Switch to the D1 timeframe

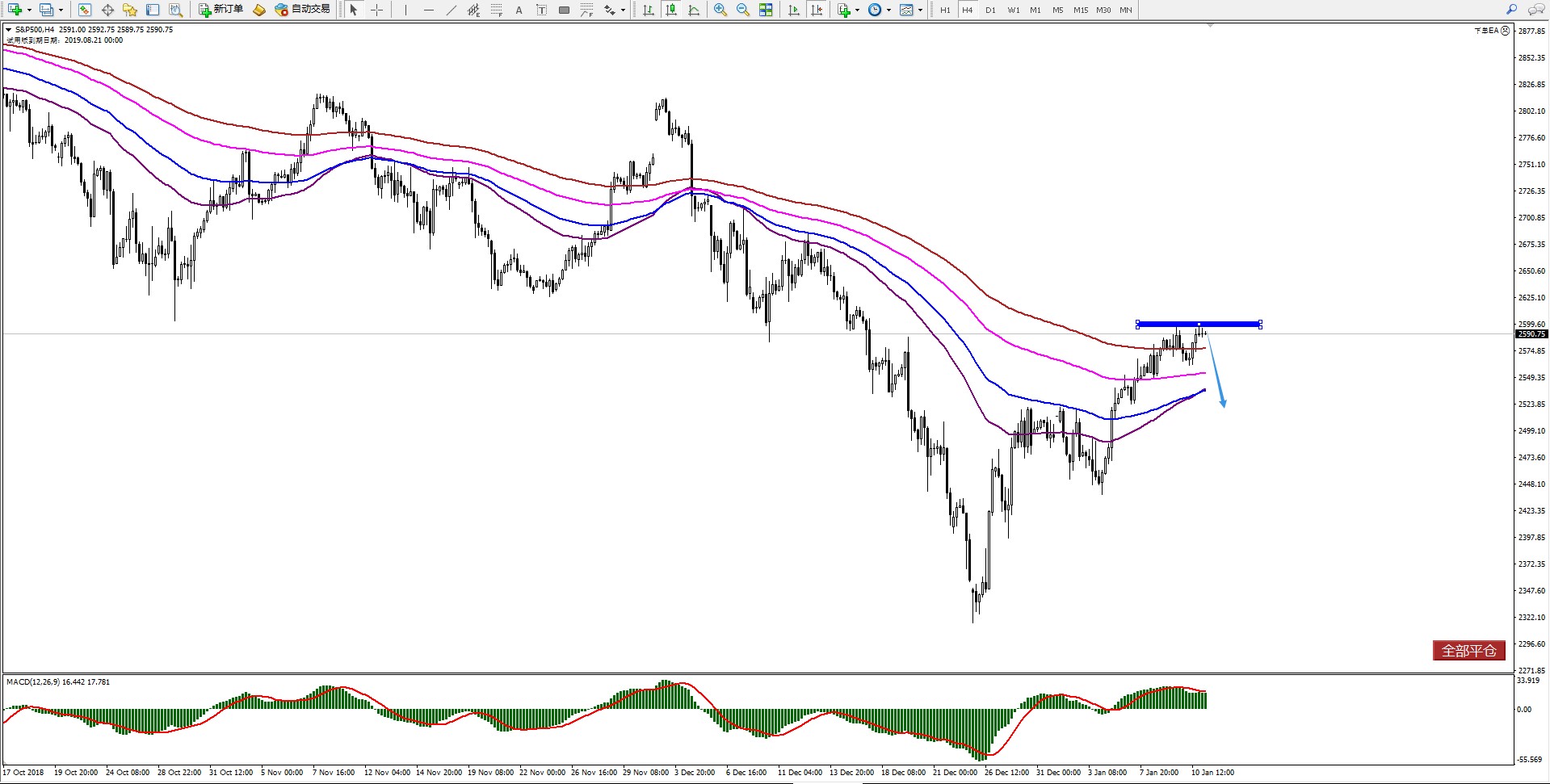990,10
